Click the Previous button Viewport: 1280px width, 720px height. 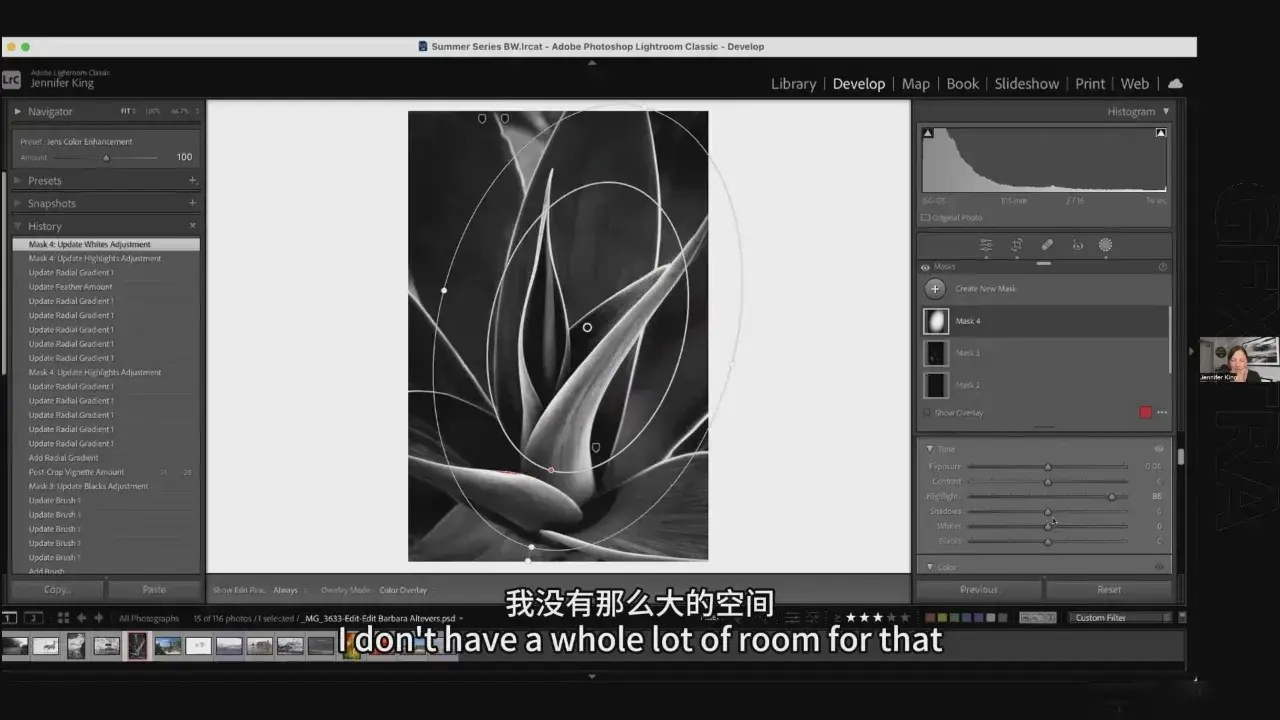point(979,590)
